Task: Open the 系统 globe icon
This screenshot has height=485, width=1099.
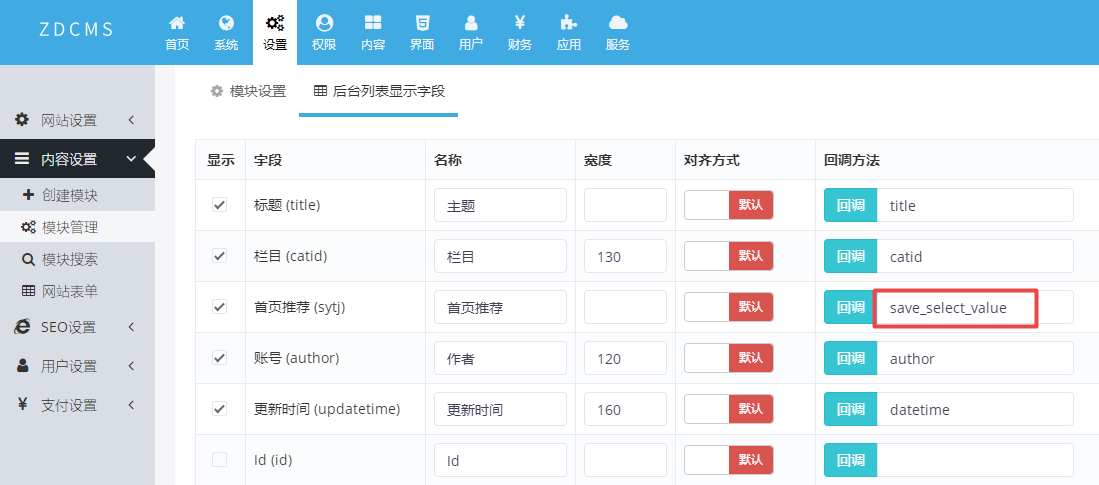Action: coord(226,23)
